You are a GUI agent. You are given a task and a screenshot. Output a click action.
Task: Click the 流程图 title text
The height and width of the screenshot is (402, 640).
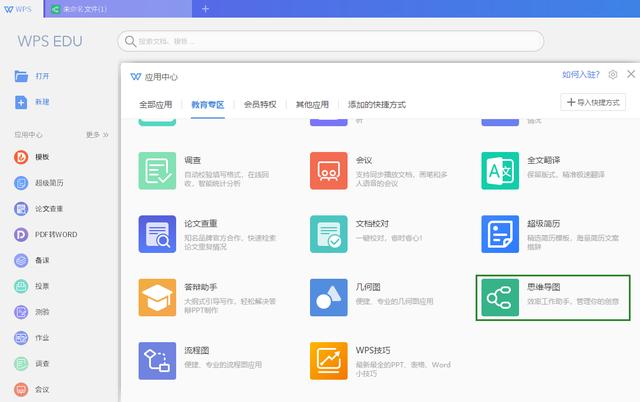197,351
